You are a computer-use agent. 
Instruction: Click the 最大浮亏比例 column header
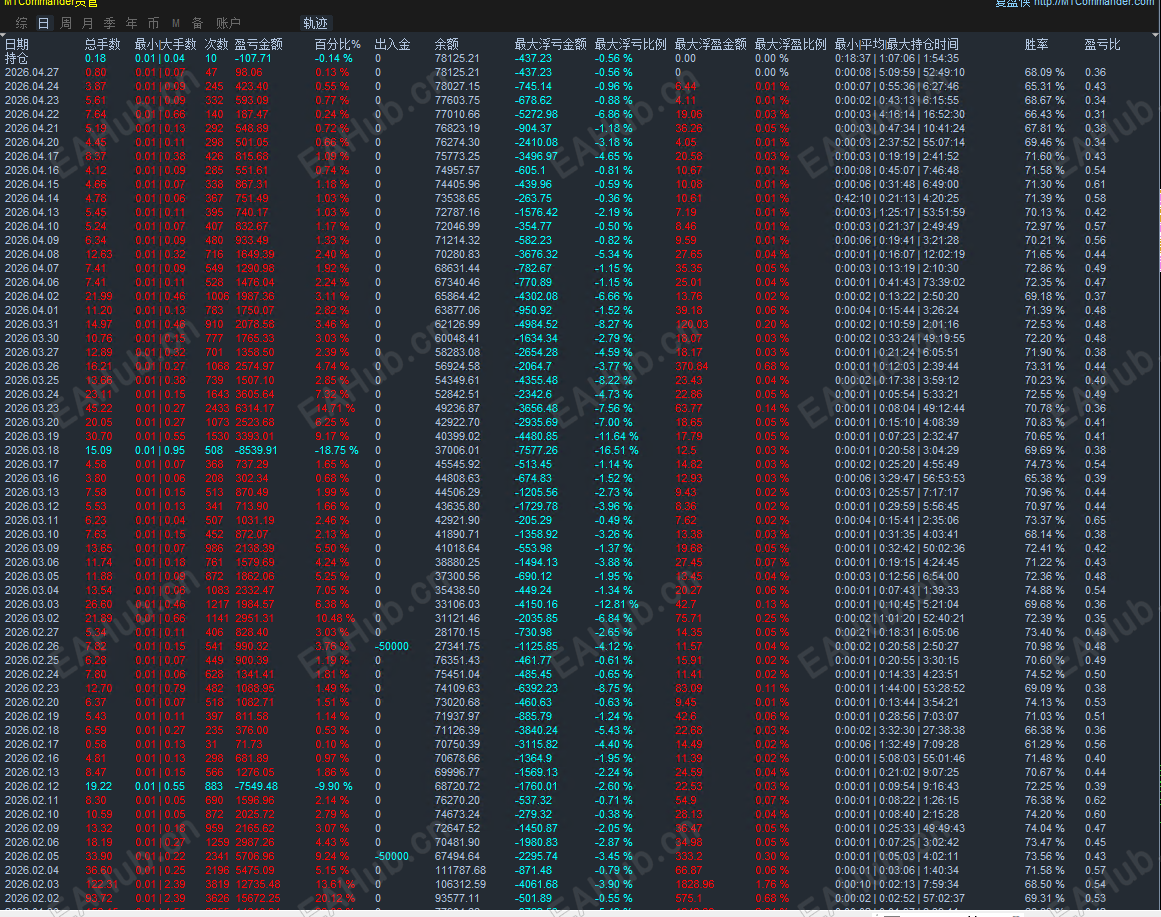tap(630, 44)
